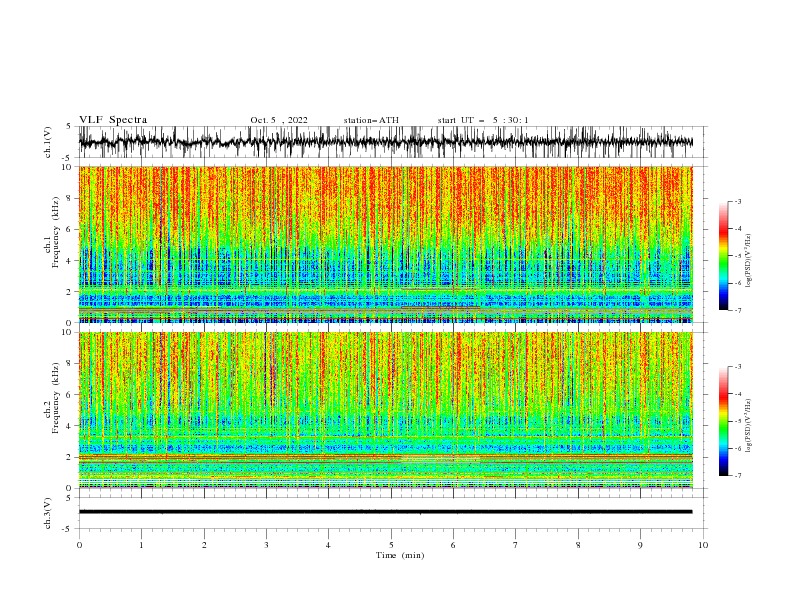Viewport: 792px width, 612px height.
Task: Click time axis tick label "7"
Action: [x=516, y=545]
